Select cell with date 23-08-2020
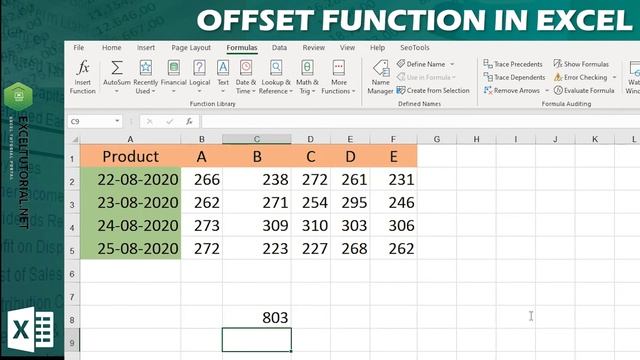The width and height of the screenshot is (640, 360). (x=131, y=202)
